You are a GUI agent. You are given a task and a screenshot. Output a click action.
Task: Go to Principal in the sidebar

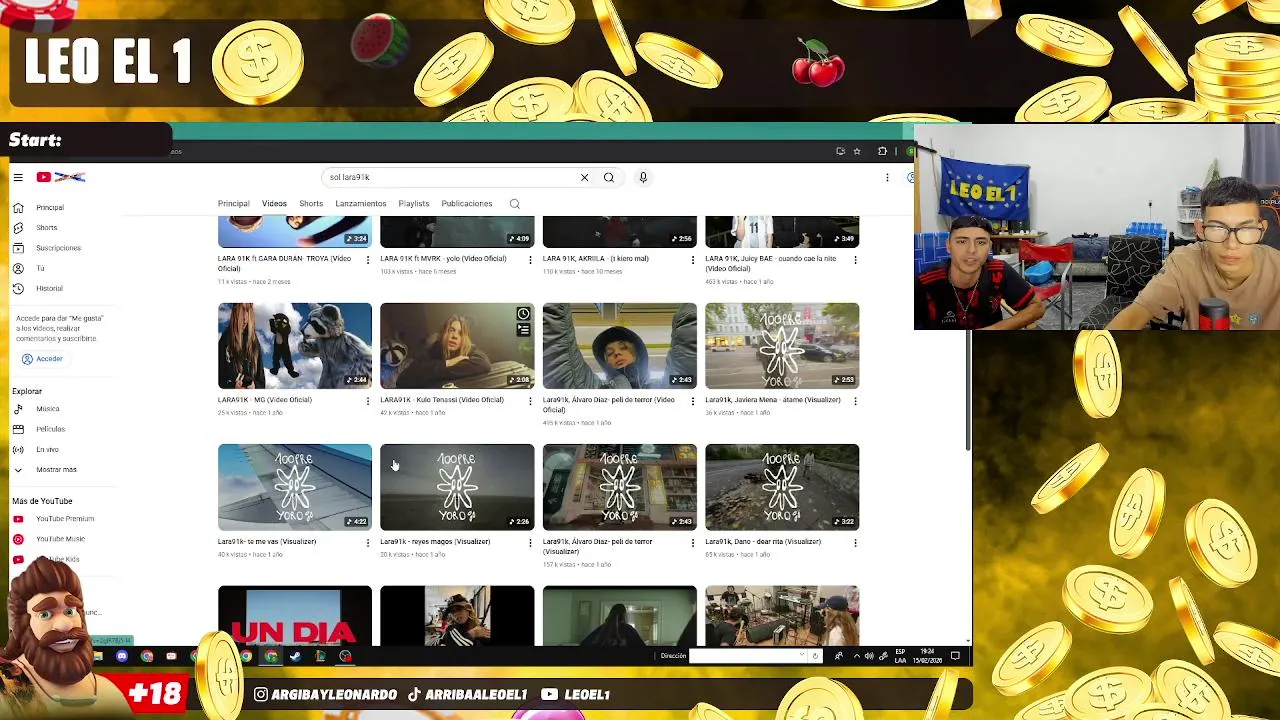click(50, 208)
